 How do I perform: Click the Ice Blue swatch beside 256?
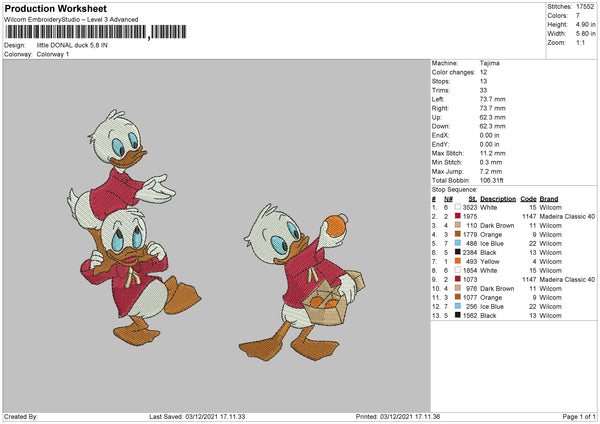coord(457,306)
